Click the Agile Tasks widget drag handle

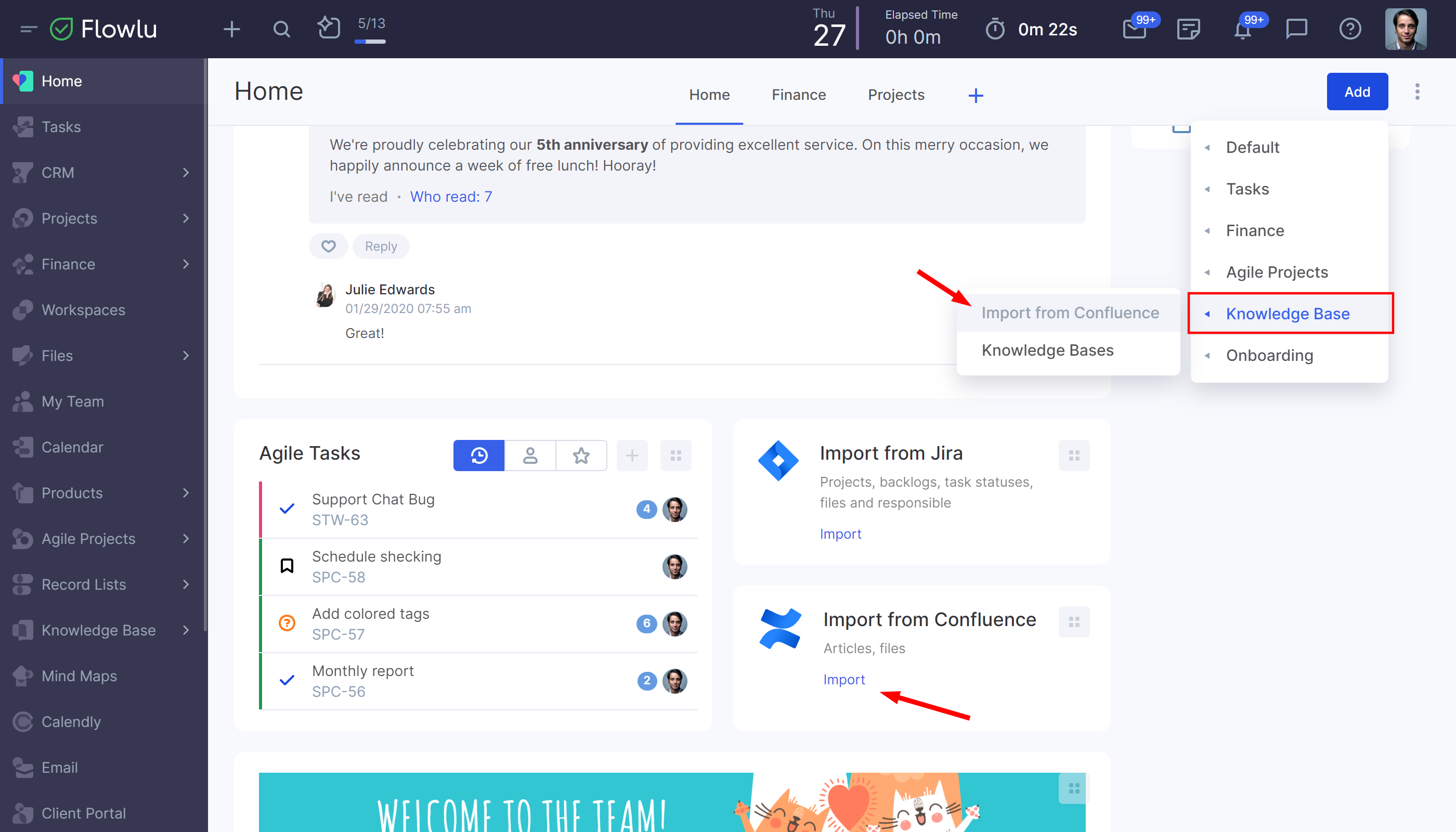pyautogui.click(x=675, y=456)
